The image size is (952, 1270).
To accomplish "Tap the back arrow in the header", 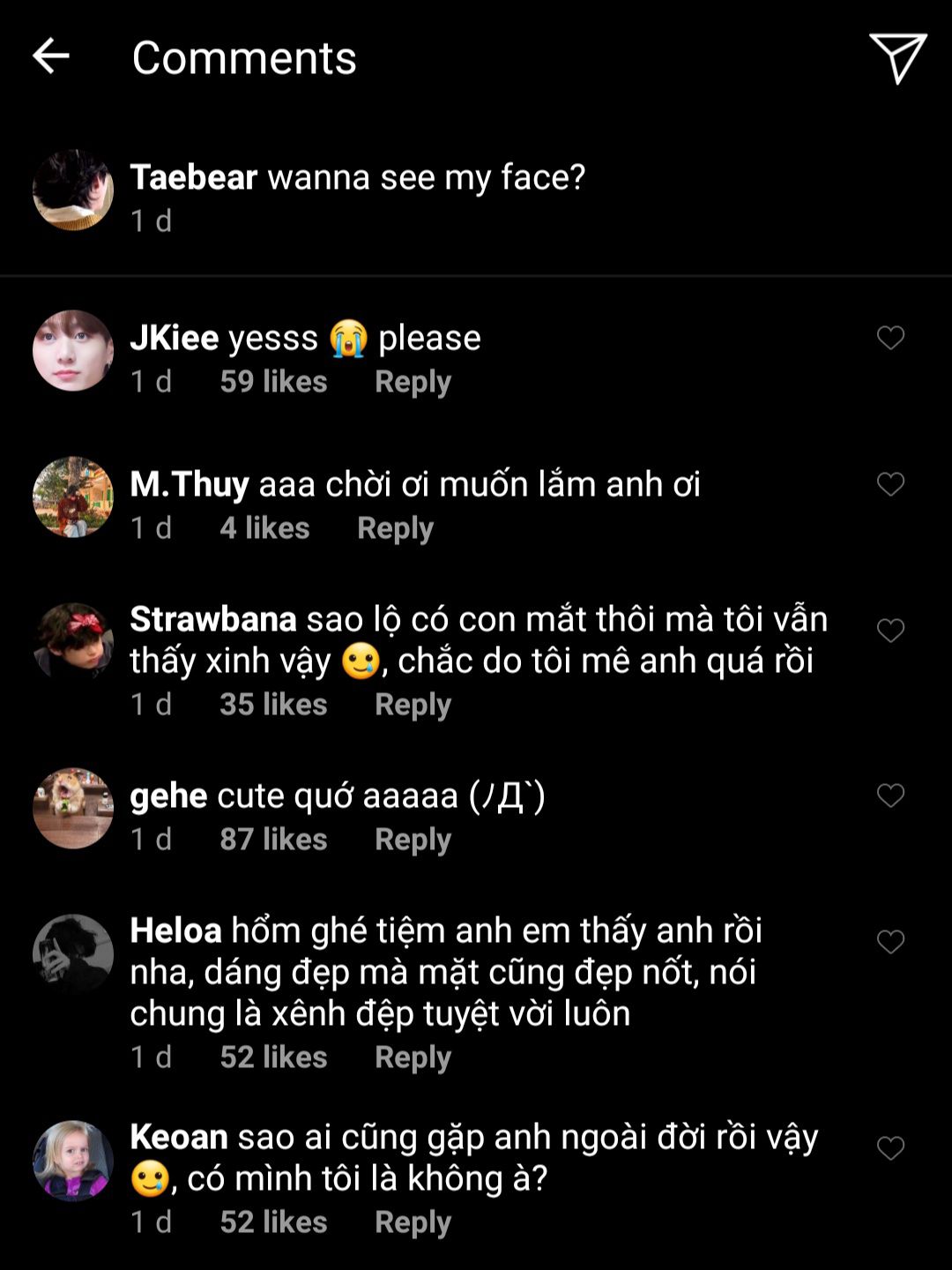I will pyautogui.click(x=51, y=56).
